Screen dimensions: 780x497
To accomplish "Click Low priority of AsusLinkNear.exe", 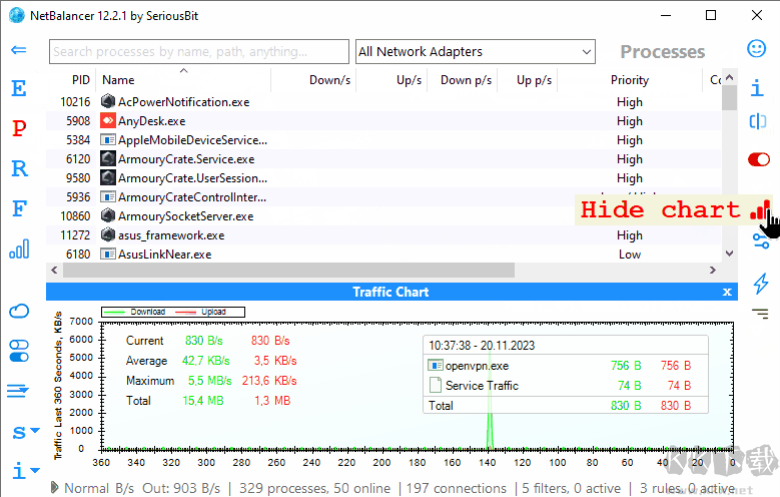I will click(x=630, y=255).
